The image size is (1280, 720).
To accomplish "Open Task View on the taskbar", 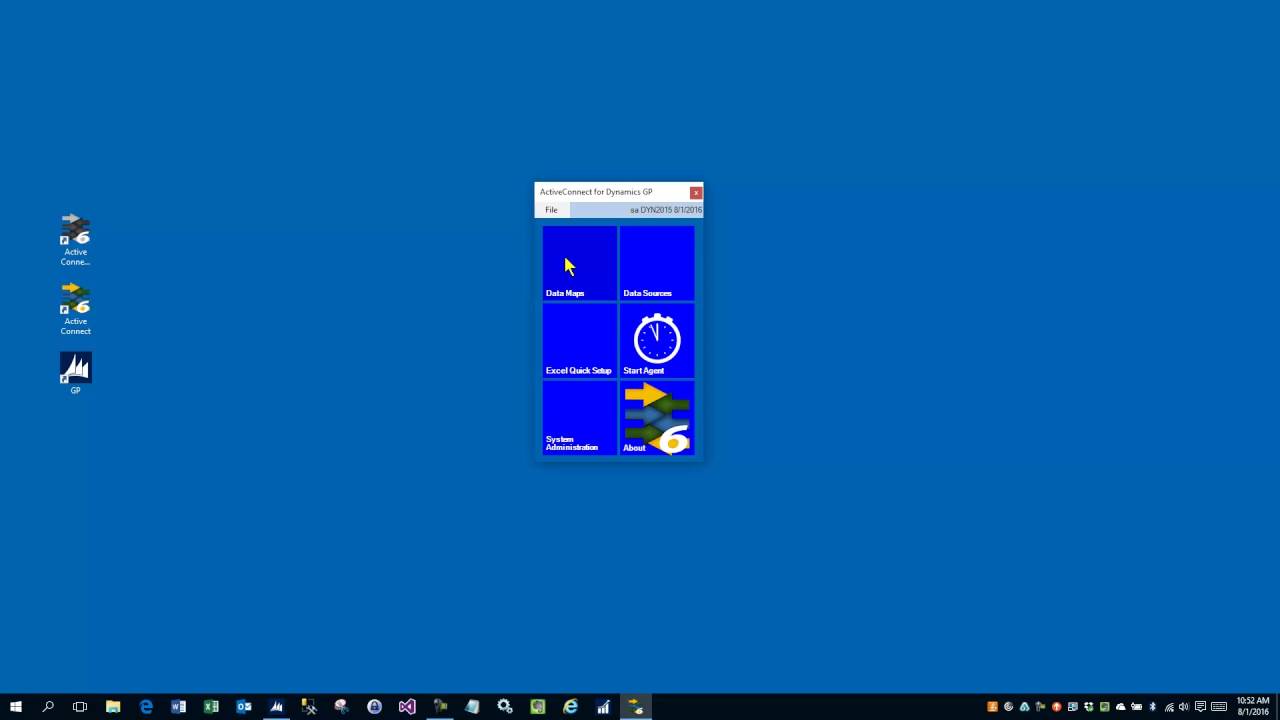I will (x=80, y=707).
